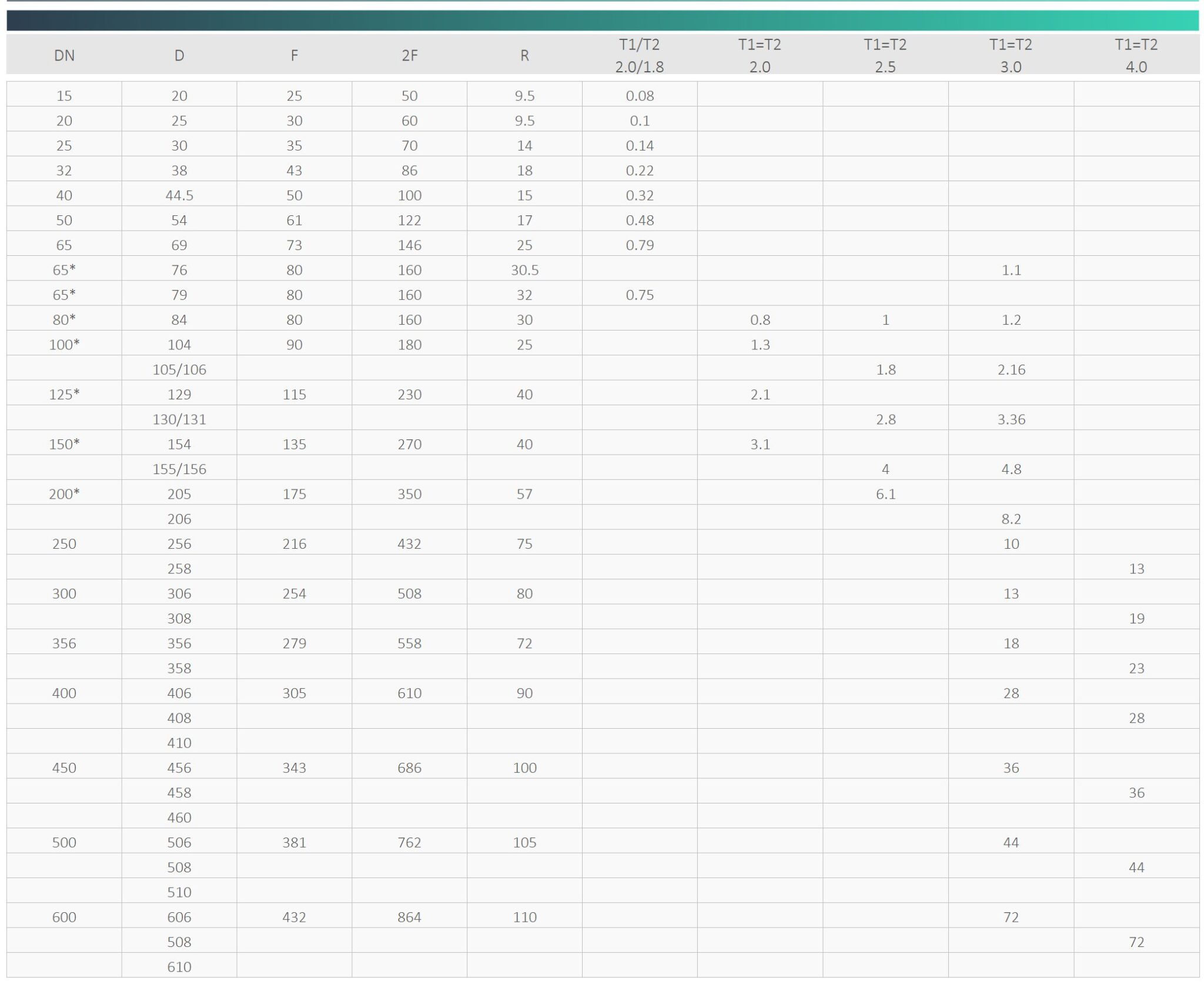Click the 279 value in column F
Image resolution: width=1204 pixels, height=984 pixels.
click(x=294, y=643)
